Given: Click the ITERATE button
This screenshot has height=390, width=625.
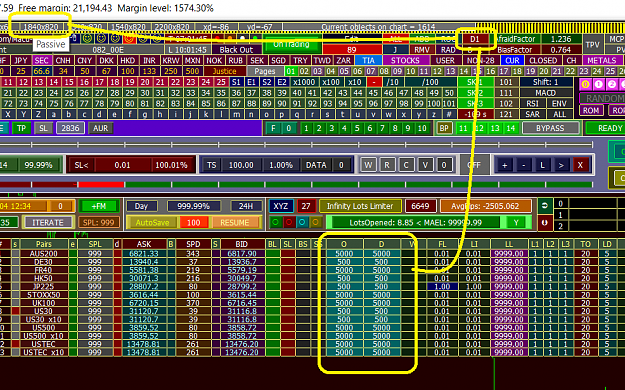Looking at the screenshot, I should pos(48,222).
